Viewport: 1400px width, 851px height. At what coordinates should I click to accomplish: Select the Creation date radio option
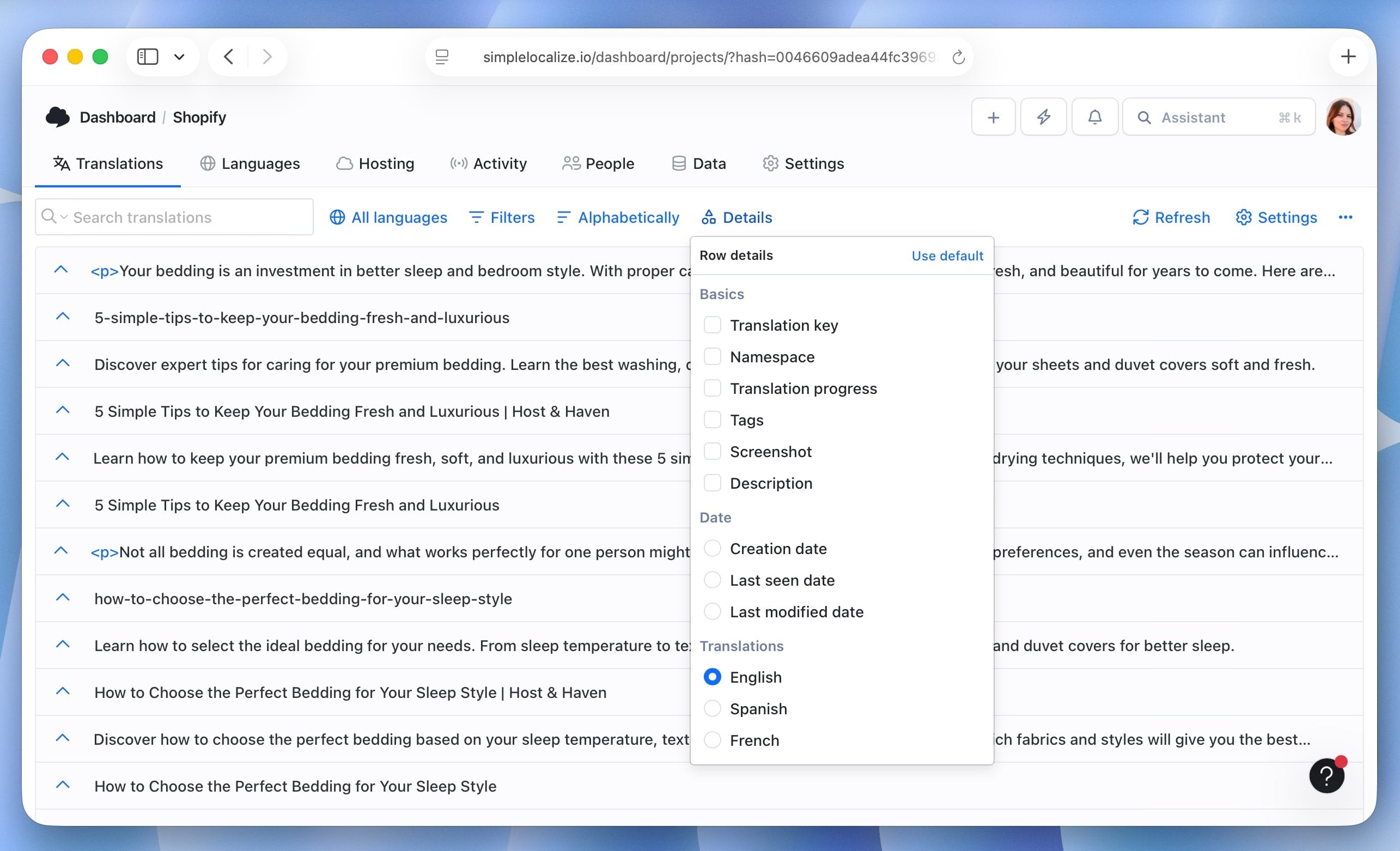[x=712, y=548]
